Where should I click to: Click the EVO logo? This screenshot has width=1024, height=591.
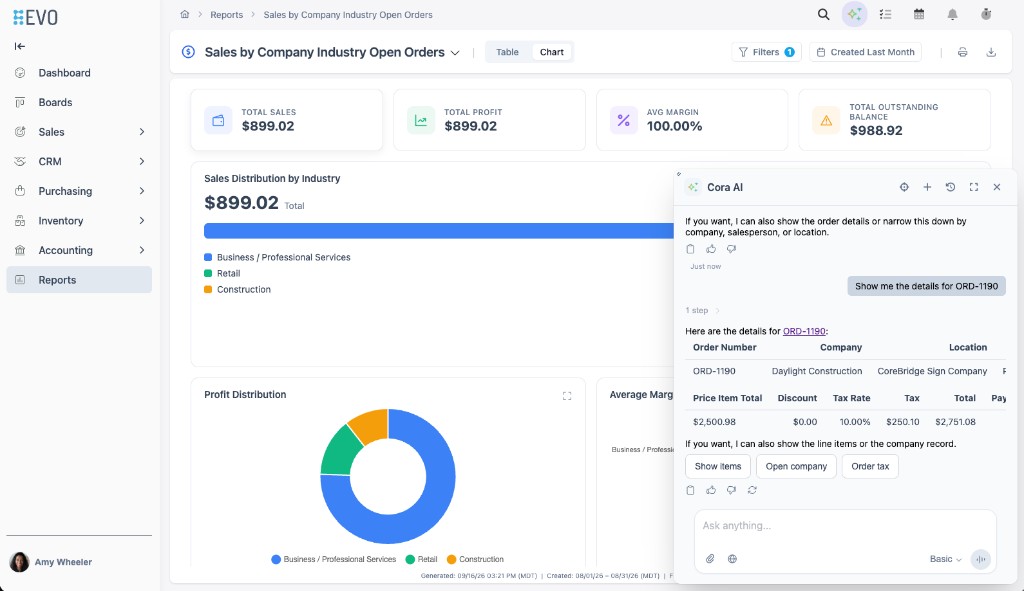coord(35,17)
